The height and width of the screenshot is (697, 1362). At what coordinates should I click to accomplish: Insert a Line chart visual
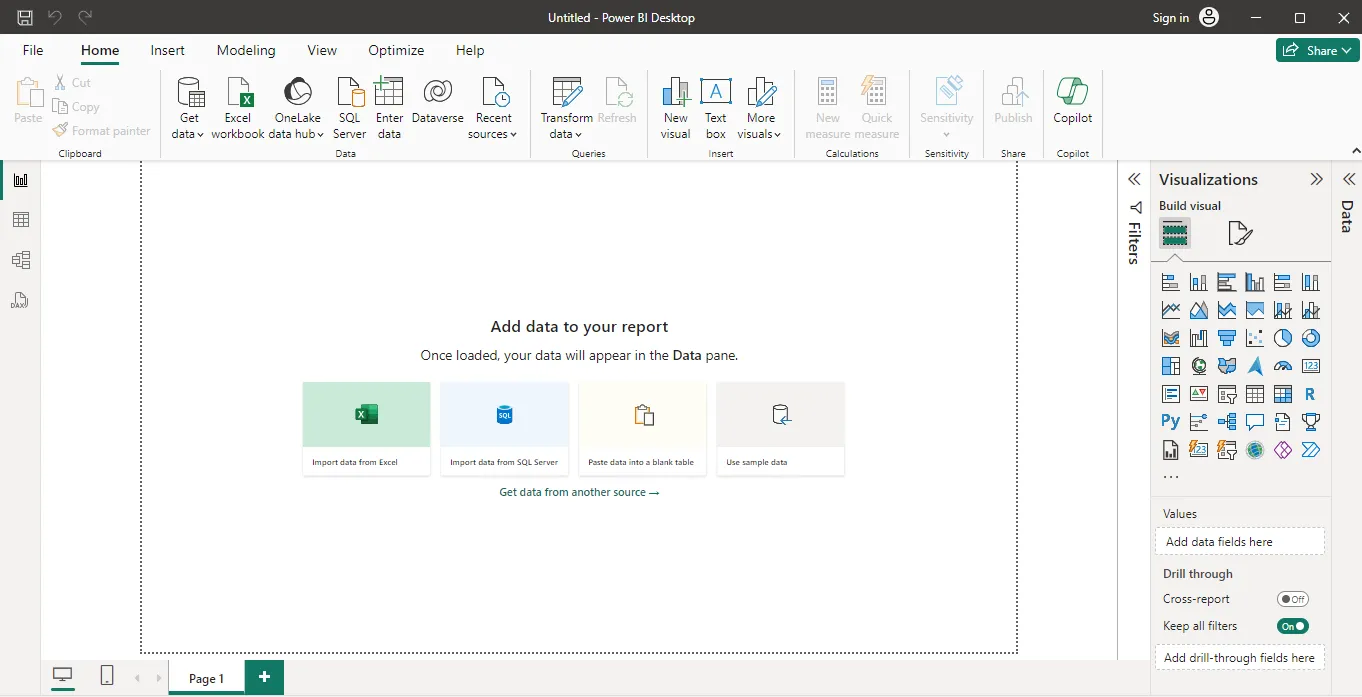(x=1170, y=311)
